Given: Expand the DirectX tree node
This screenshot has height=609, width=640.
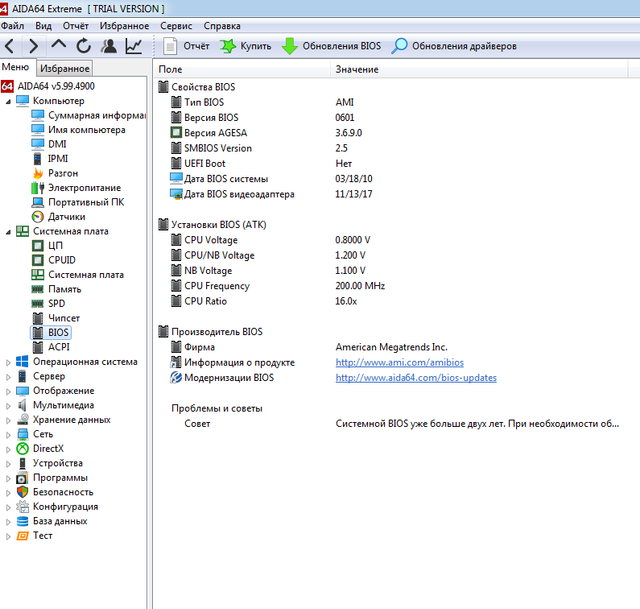Looking at the screenshot, I should (8, 449).
